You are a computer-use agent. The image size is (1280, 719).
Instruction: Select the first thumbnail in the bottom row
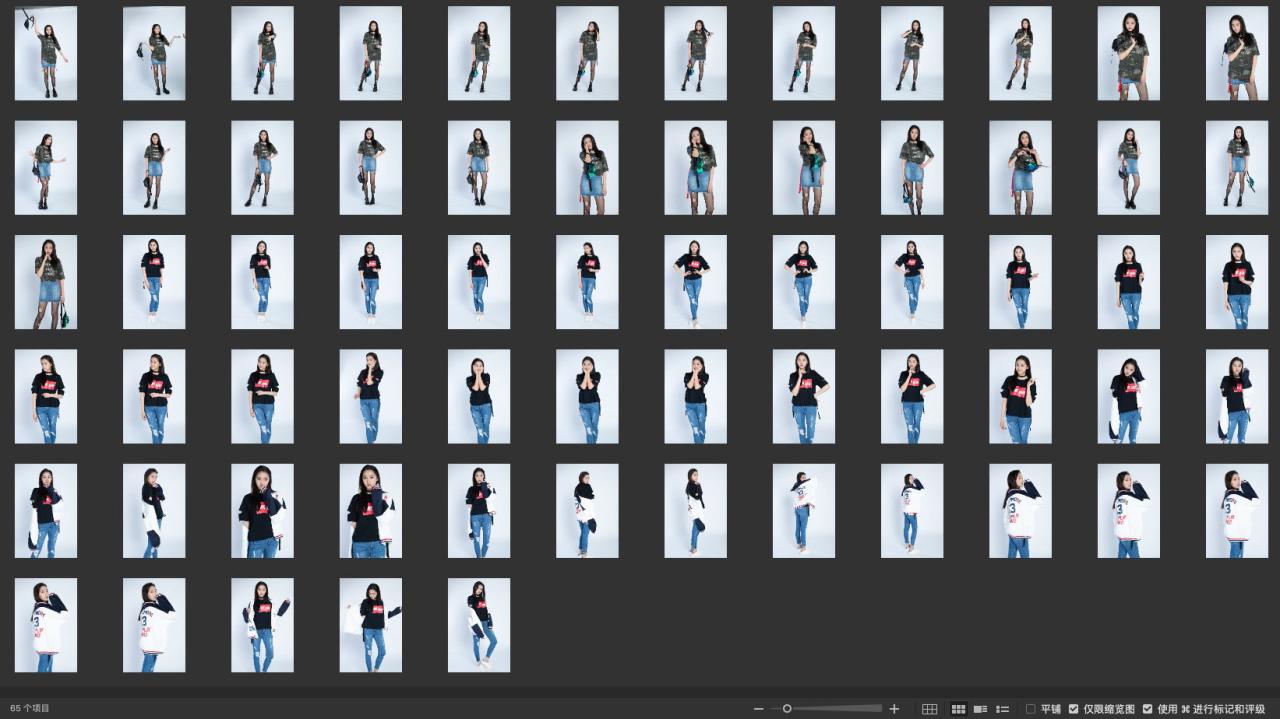46,625
